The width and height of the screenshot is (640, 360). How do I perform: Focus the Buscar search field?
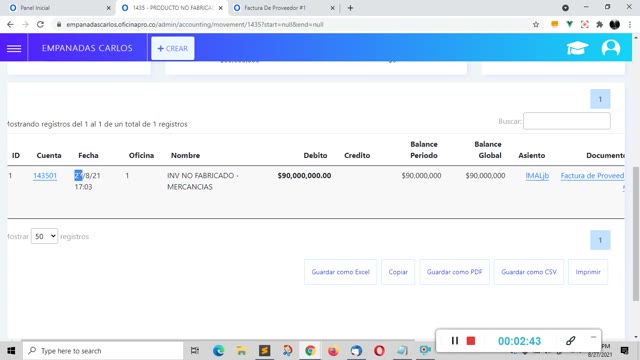567,121
